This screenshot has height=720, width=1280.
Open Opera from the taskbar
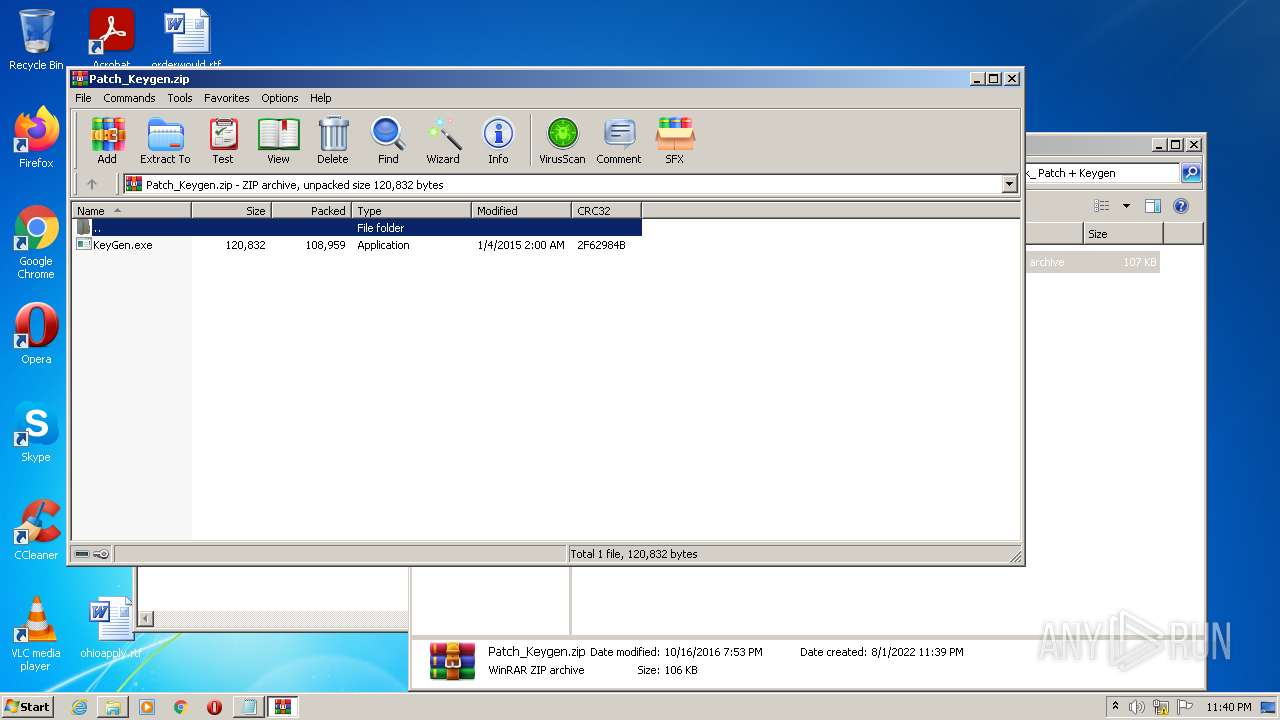click(x=214, y=707)
